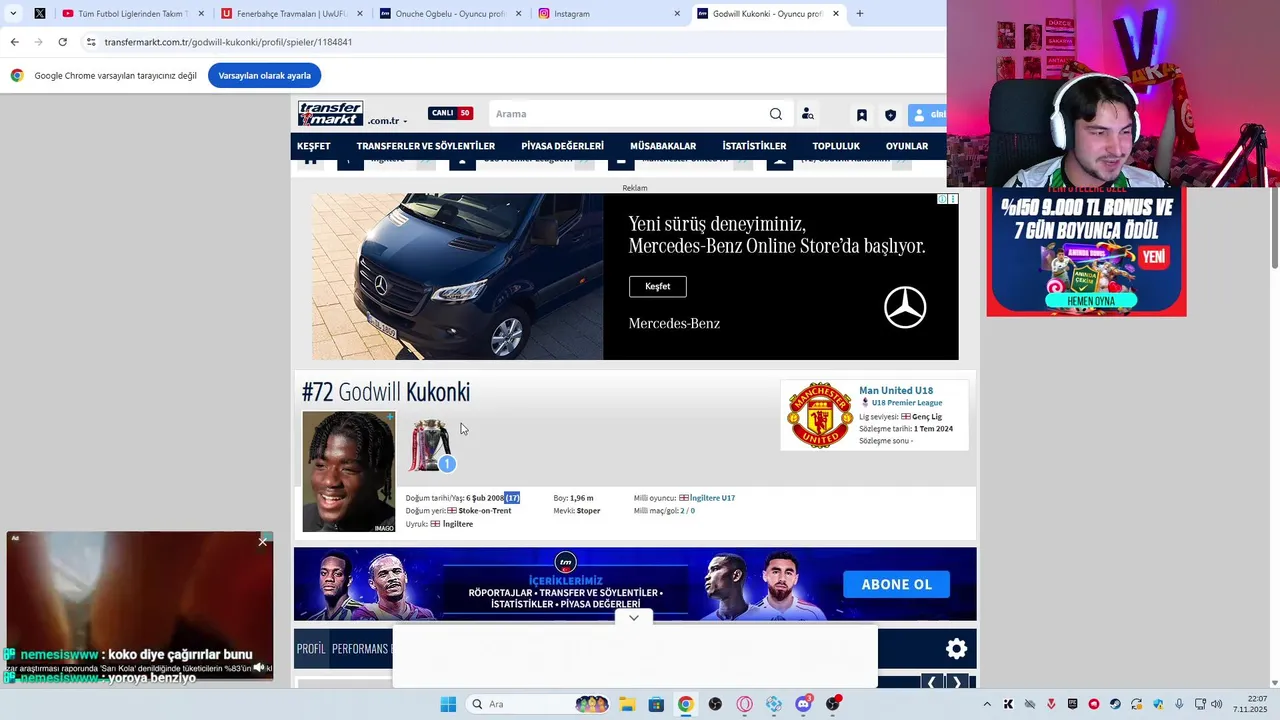Click the ABONE OL button
This screenshot has width=1280, height=720.
tap(896, 584)
